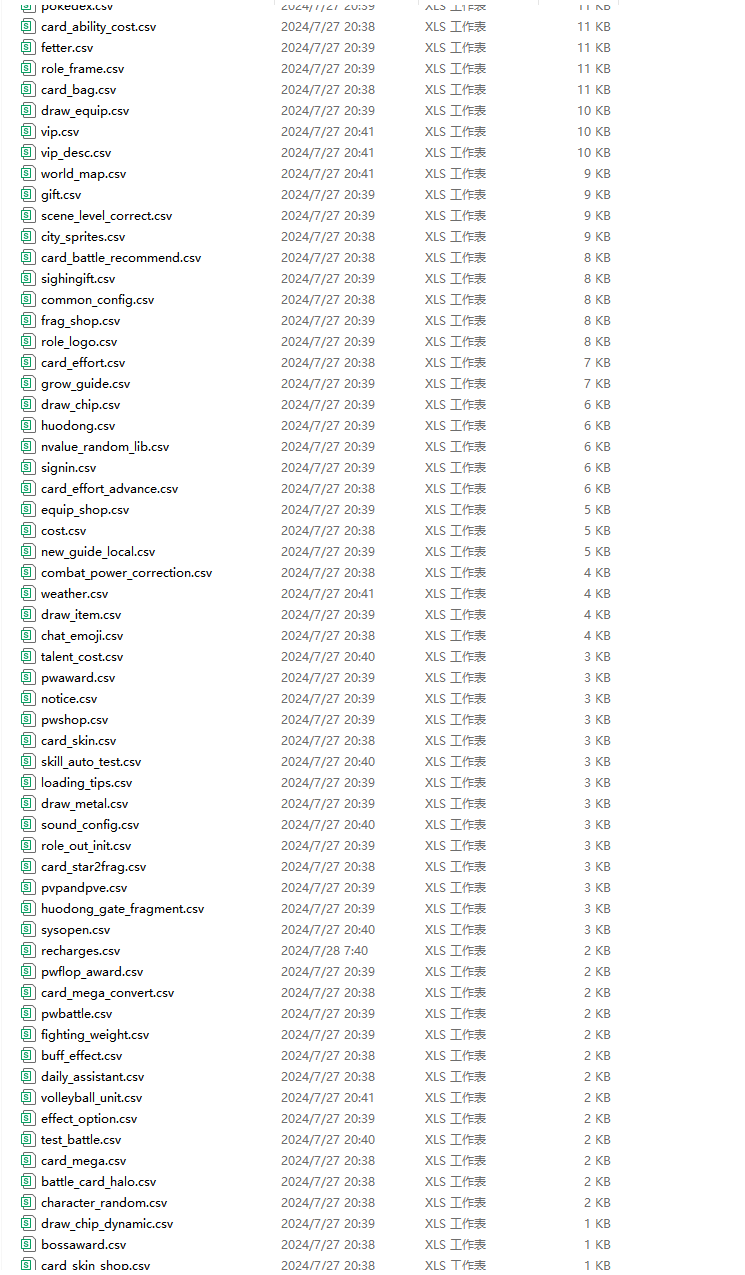Select the huodong_gate_fragment.csv entry

click(x=122, y=909)
